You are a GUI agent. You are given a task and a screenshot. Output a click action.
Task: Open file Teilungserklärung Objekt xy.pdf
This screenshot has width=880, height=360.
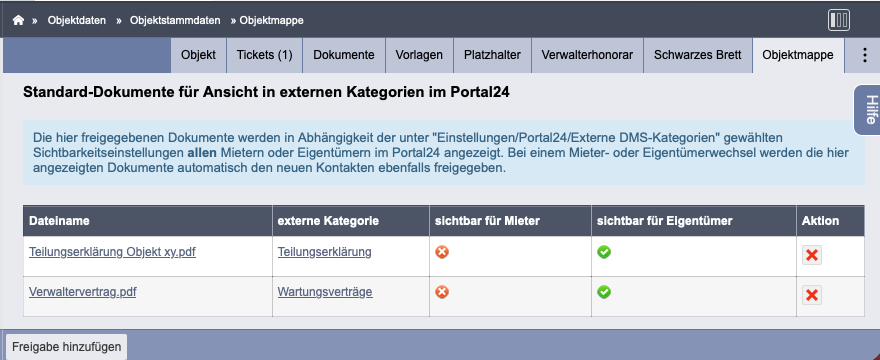point(112,252)
